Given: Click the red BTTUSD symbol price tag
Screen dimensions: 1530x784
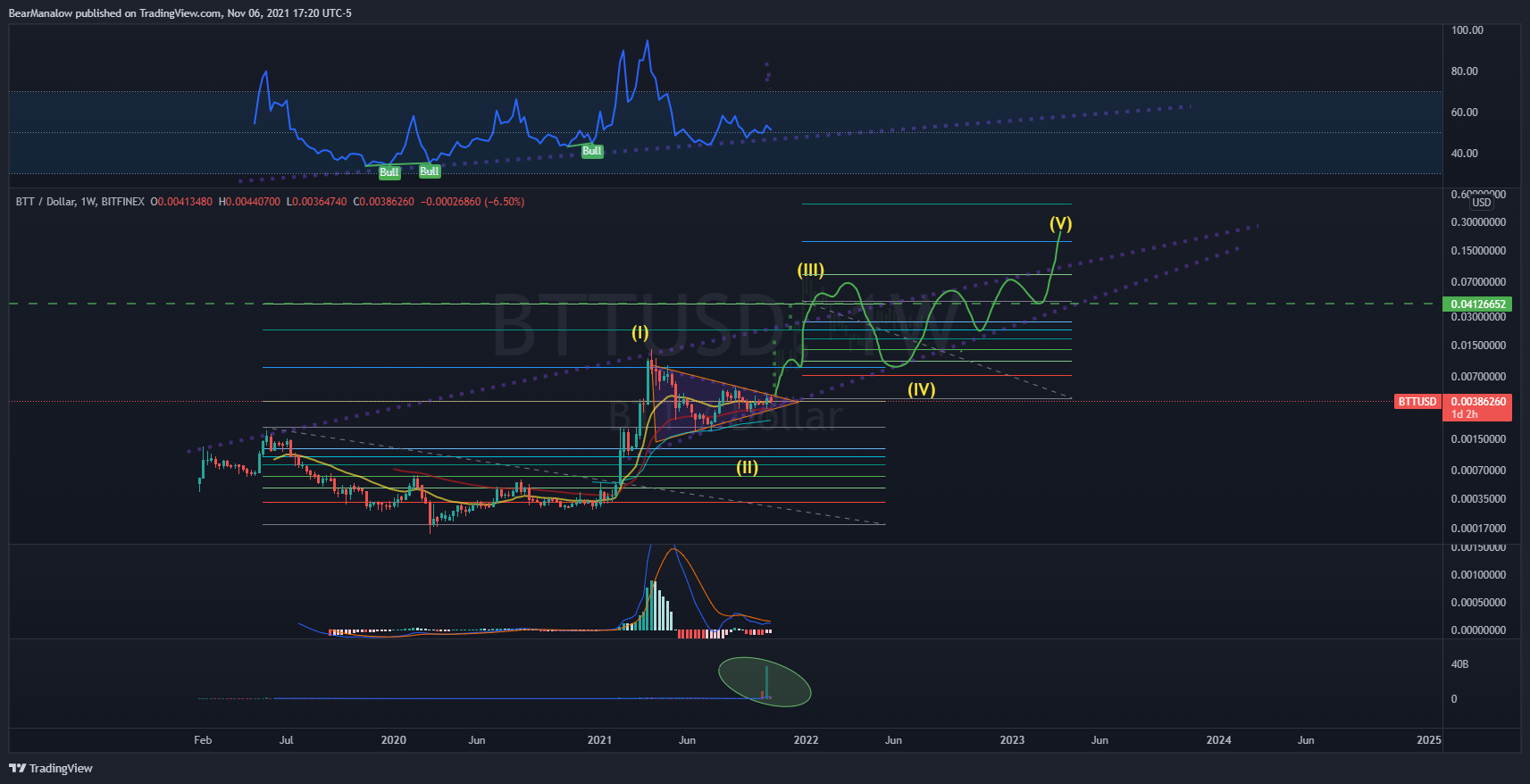Looking at the screenshot, I should pyautogui.click(x=1417, y=402).
